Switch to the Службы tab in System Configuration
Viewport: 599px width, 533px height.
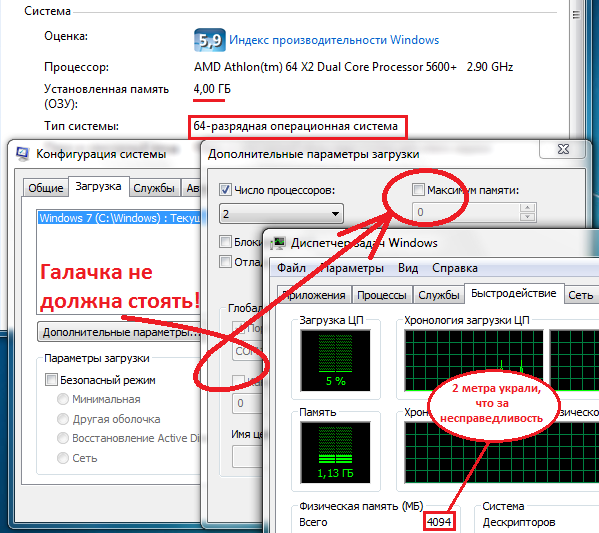coord(154,188)
